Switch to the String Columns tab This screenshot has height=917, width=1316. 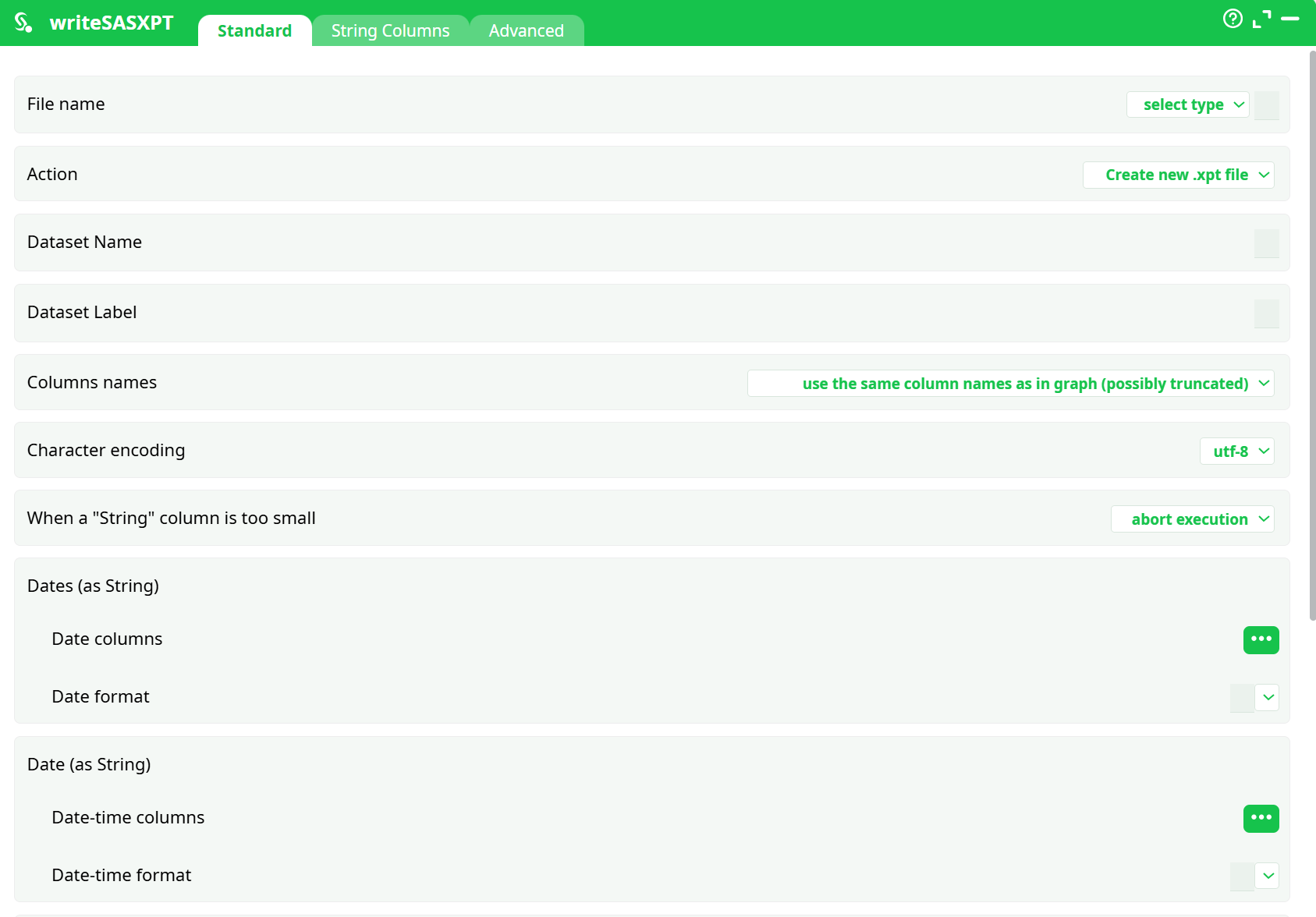pyautogui.click(x=390, y=31)
